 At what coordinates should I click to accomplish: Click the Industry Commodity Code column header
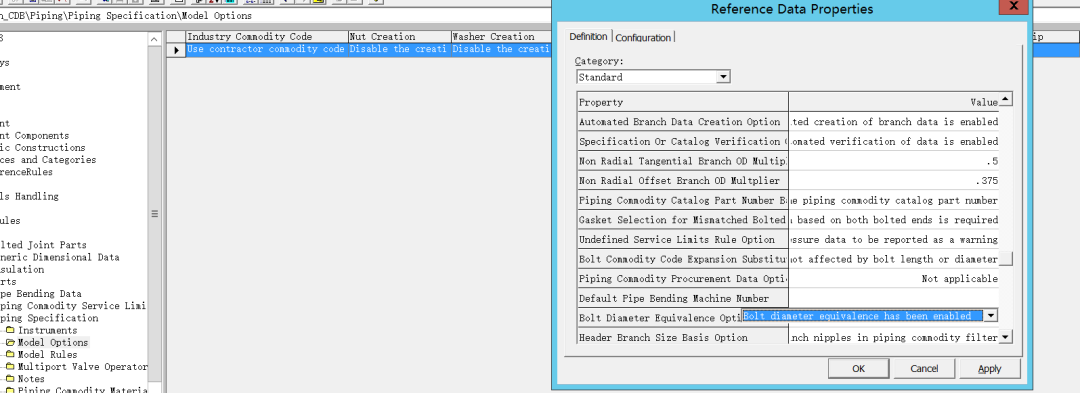(267, 36)
